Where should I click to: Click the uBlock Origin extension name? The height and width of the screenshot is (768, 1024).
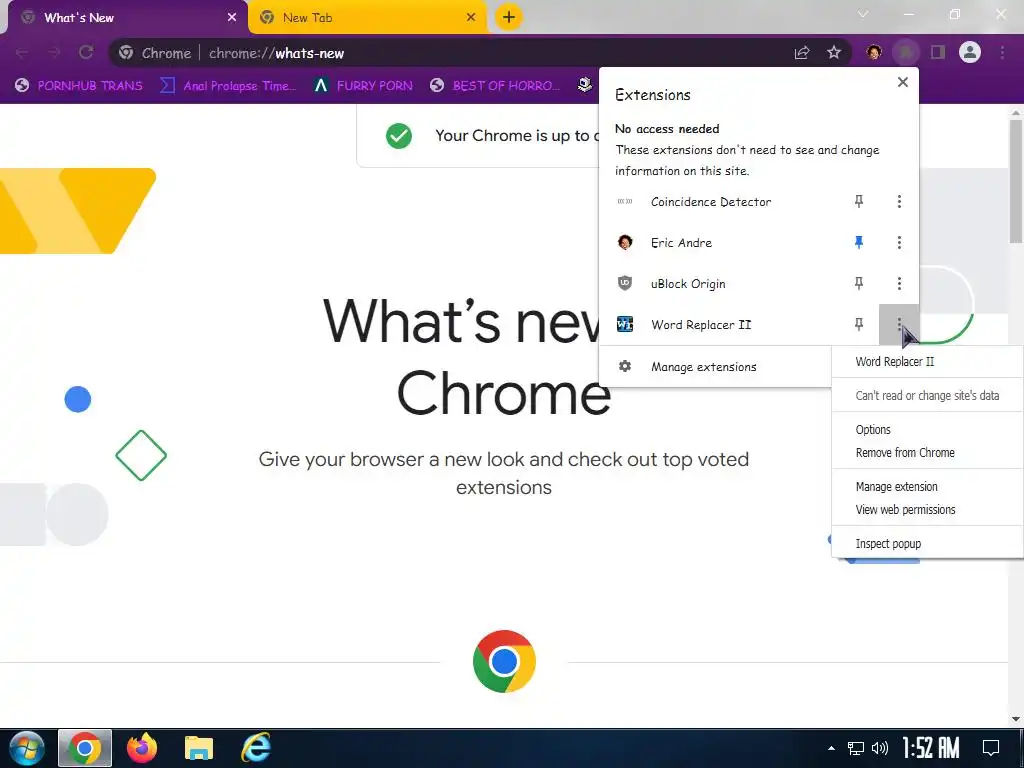pyautogui.click(x=688, y=283)
